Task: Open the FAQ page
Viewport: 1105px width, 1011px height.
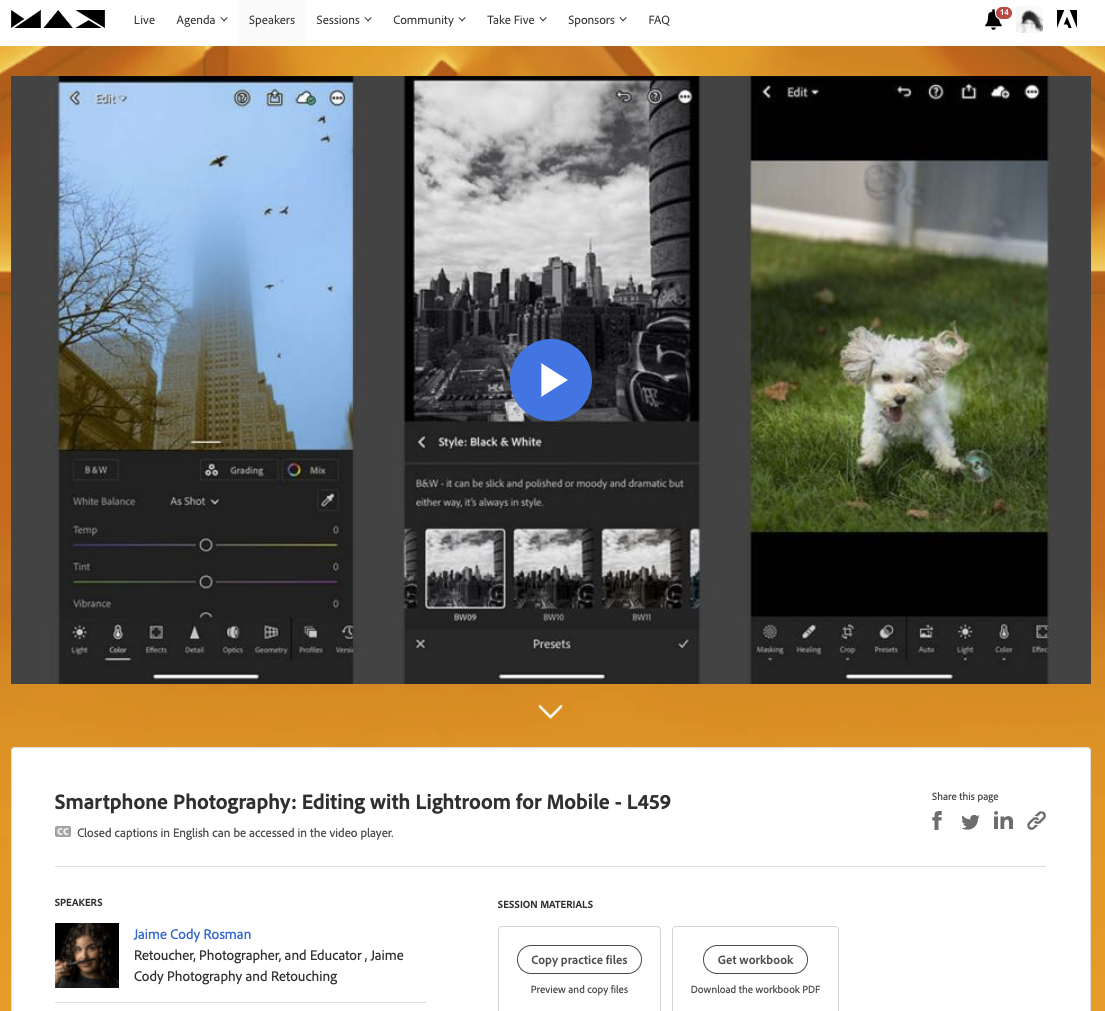Action: coord(659,20)
